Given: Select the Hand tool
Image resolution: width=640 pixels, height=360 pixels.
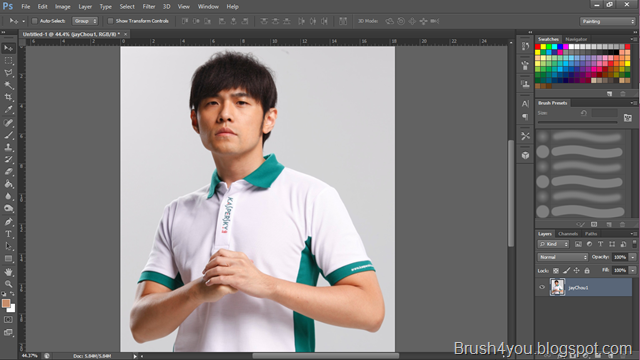Looking at the screenshot, I should [x=8, y=272].
